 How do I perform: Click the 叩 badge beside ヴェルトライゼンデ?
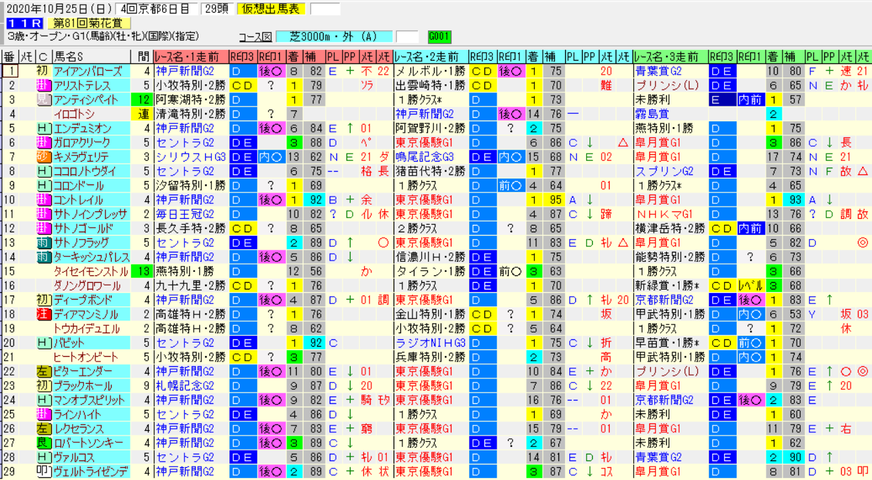(x=43, y=472)
